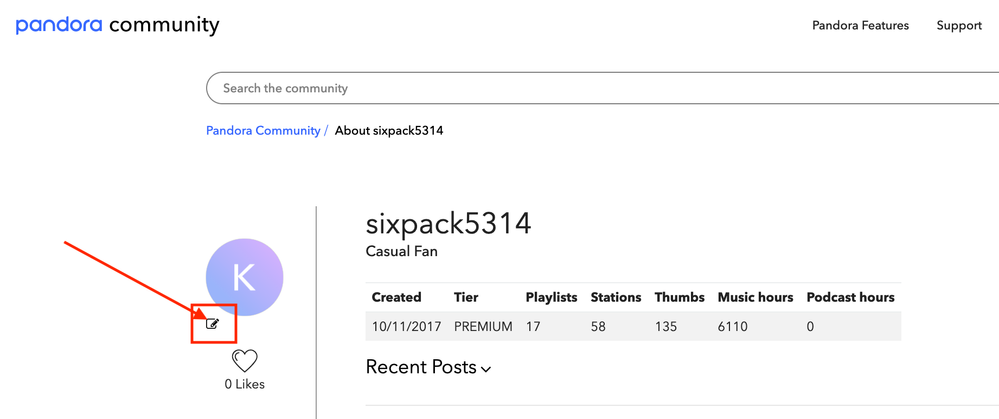Select the 6110 music hours cell
This screenshot has width=999, height=419.
click(x=733, y=327)
